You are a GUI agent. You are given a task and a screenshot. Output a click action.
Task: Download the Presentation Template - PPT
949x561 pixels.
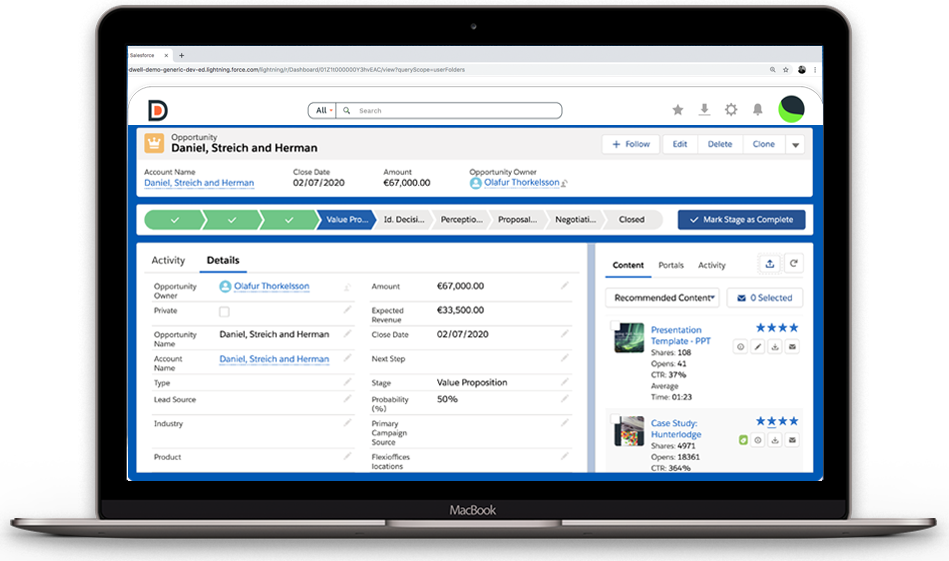(775, 347)
